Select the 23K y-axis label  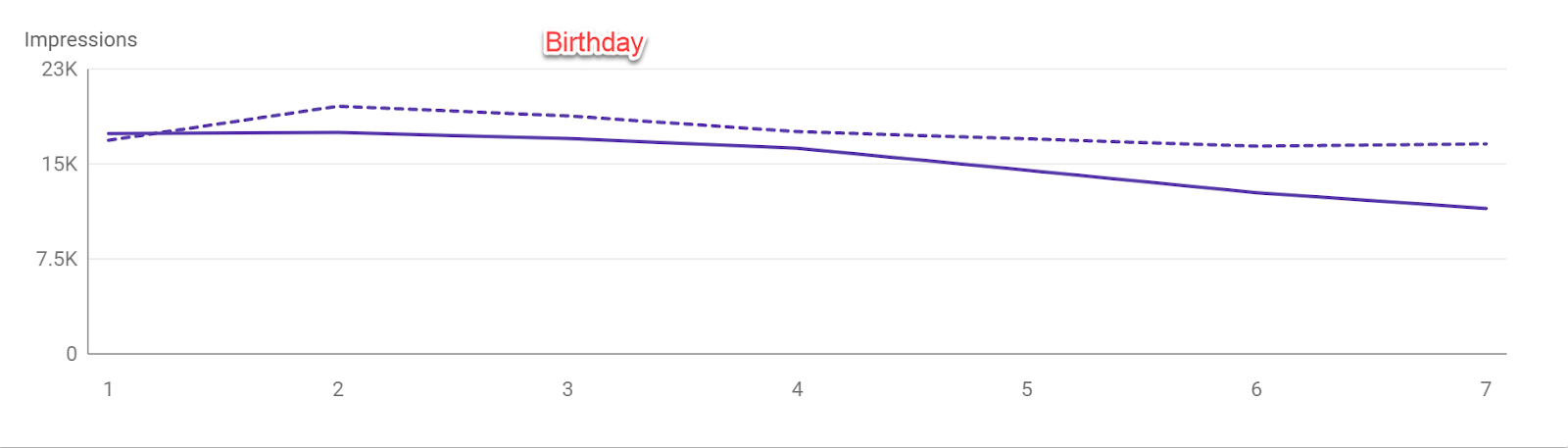point(60,69)
